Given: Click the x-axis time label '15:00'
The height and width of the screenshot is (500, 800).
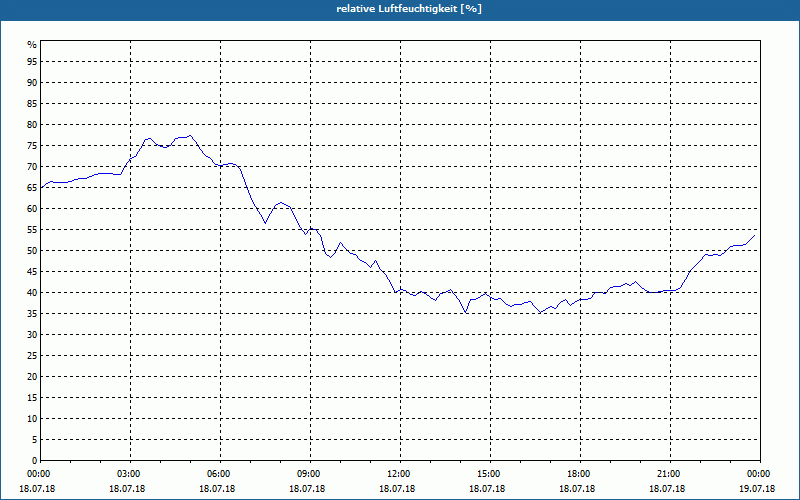Looking at the screenshot, I should 490,474.
